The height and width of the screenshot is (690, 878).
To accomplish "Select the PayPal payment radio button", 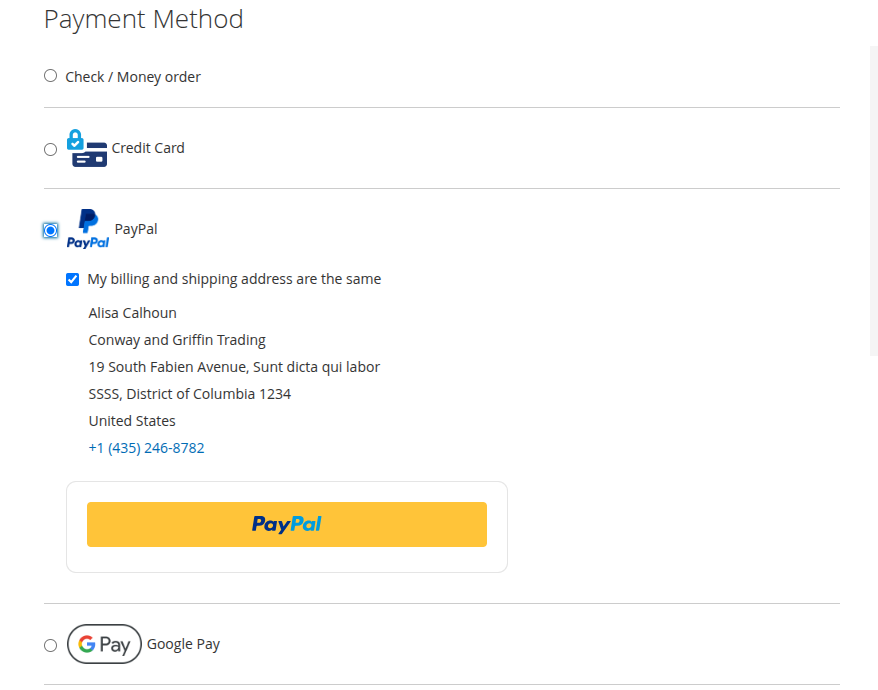I will (51, 230).
